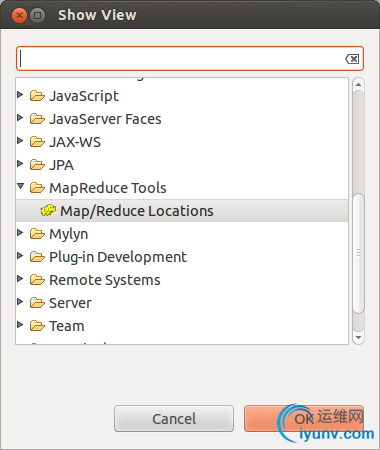Click the scrollbar down arrow
380x450 pixels.
pos(358,337)
